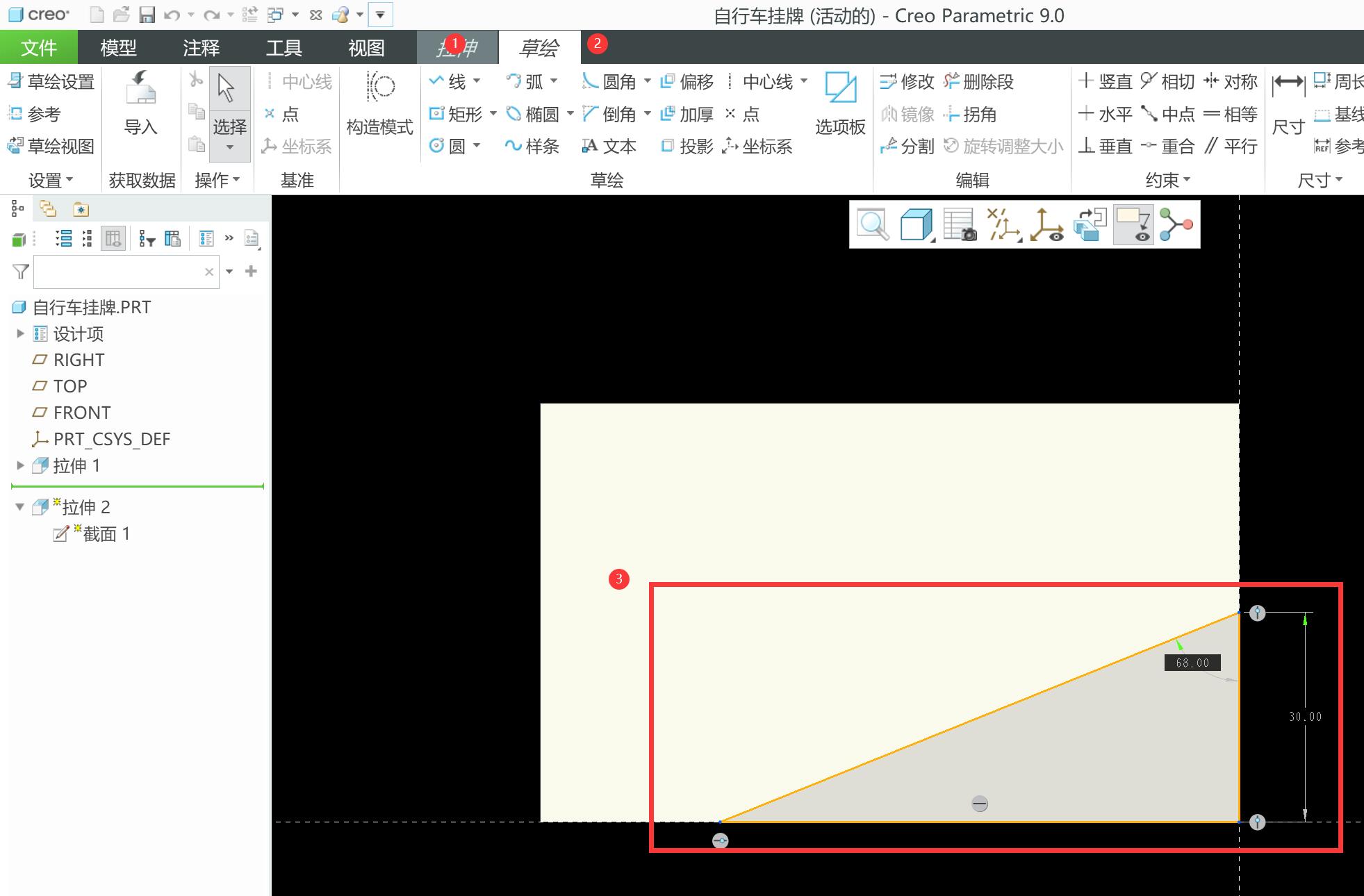Viewport: 1364px width, 896px height.
Task: Click the Delete Segment (删除段) tool
Action: pyautogui.click(x=978, y=82)
